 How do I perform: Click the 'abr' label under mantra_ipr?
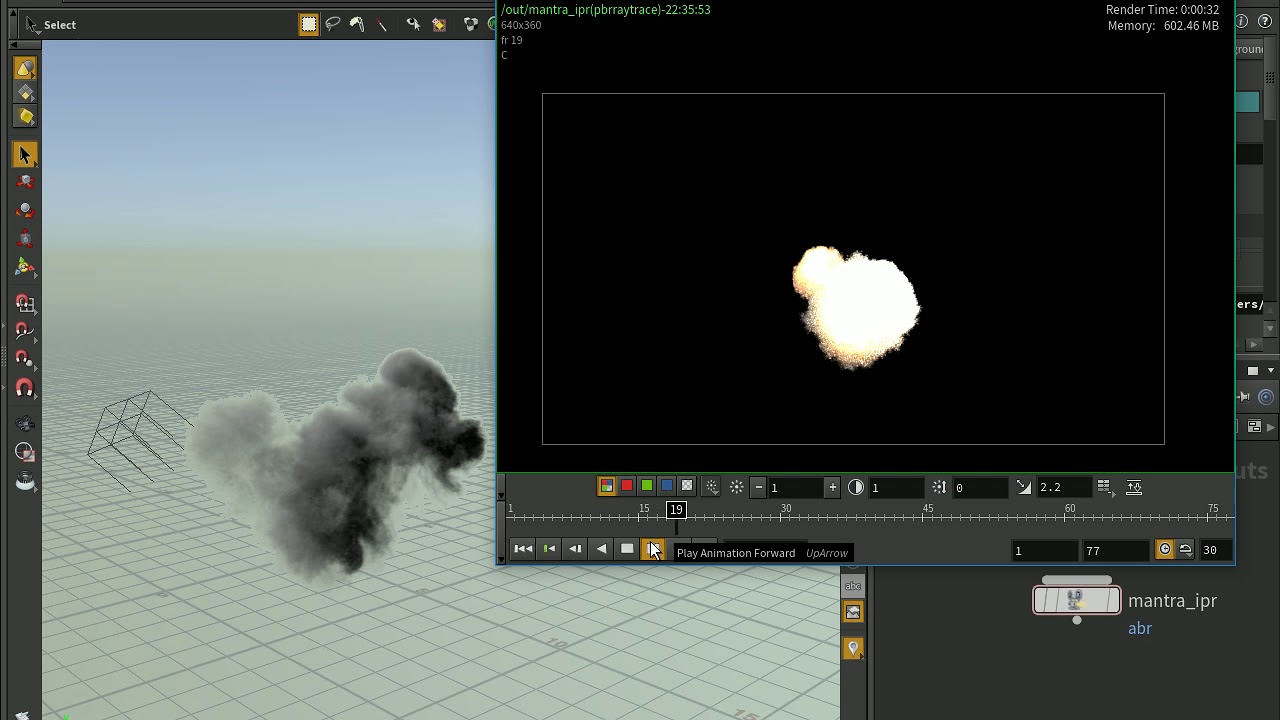1140,629
